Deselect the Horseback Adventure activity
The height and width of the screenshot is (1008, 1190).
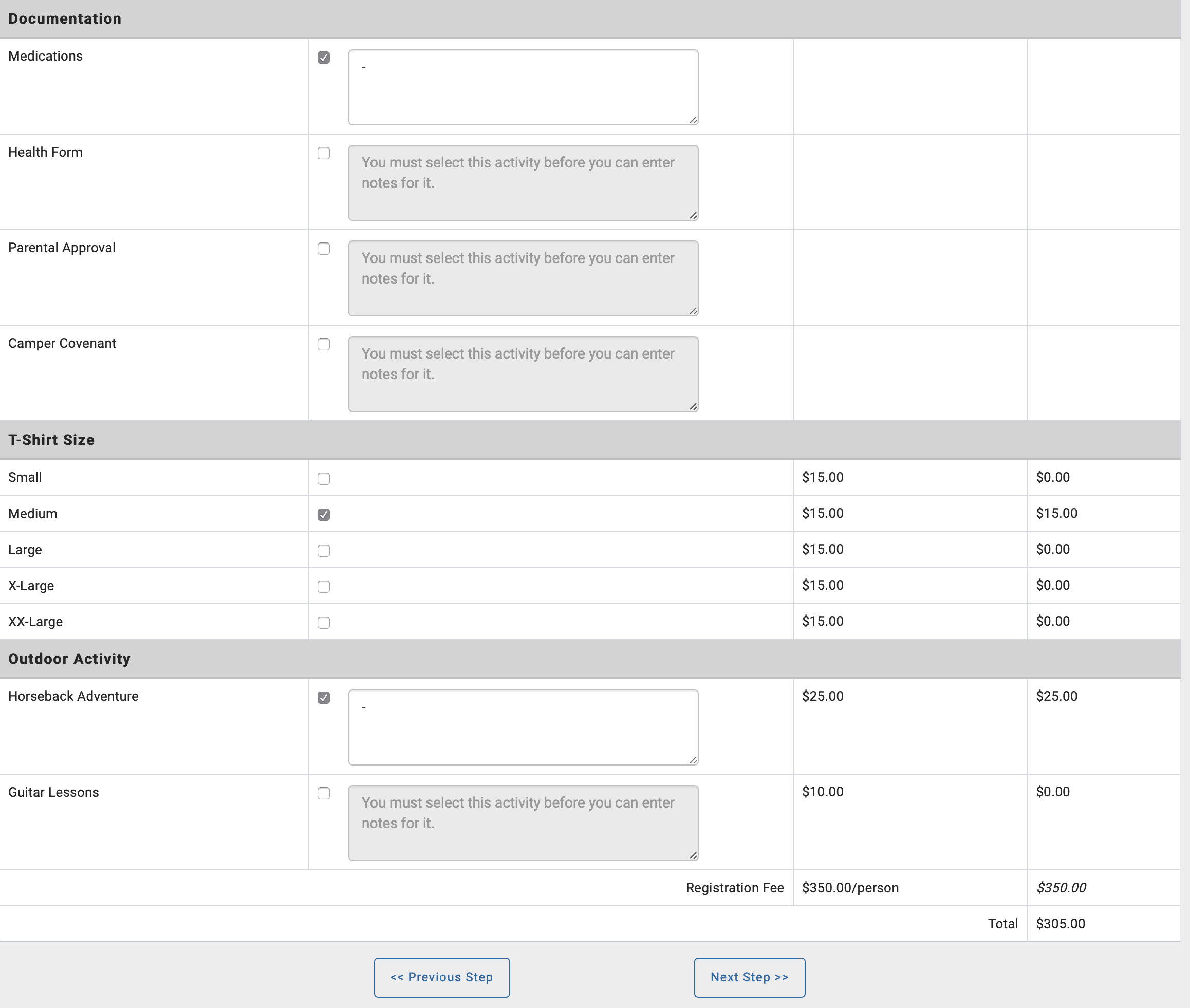pyautogui.click(x=324, y=698)
